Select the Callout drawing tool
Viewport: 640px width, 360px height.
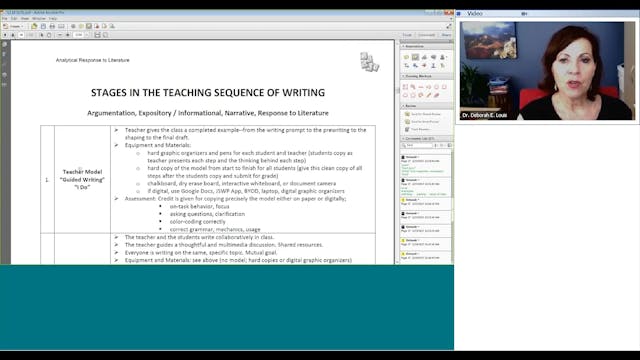click(x=413, y=87)
